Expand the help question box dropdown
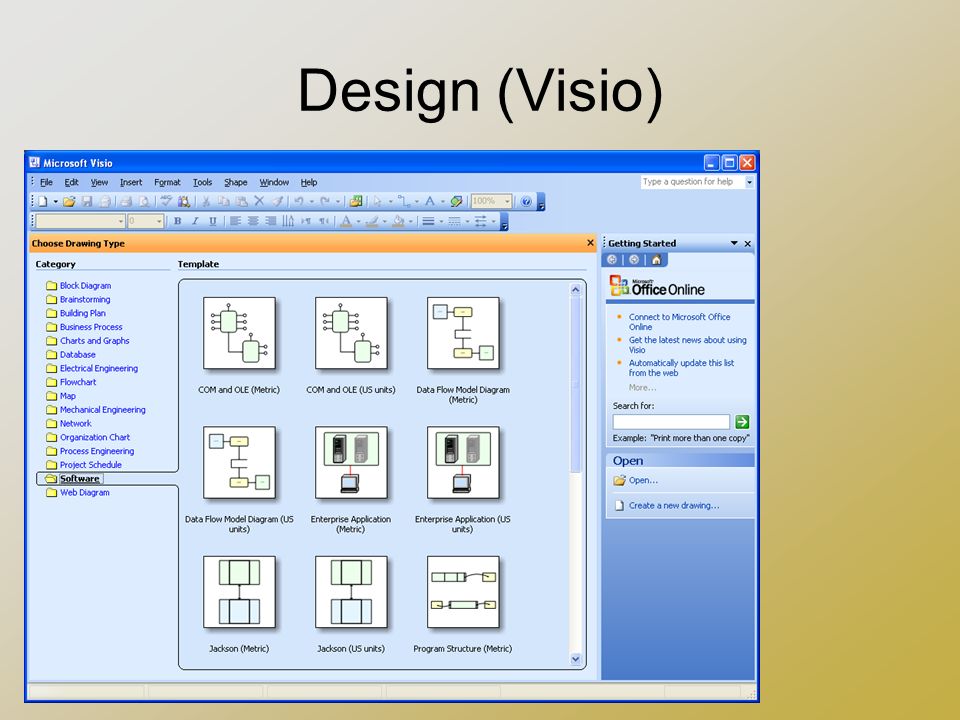This screenshot has width=960, height=720. point(749,182)
